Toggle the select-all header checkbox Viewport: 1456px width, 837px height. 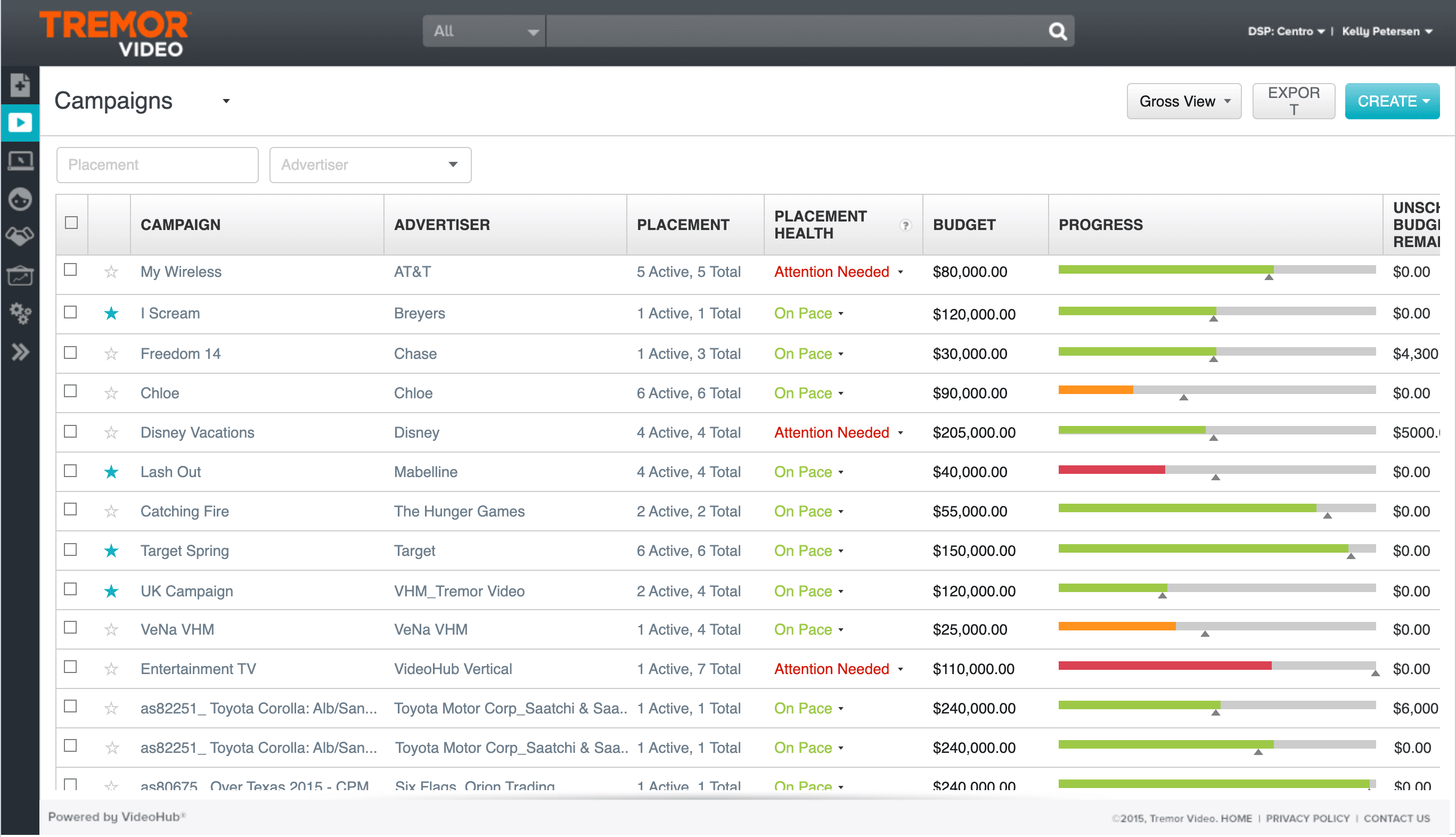click(71, 223)
